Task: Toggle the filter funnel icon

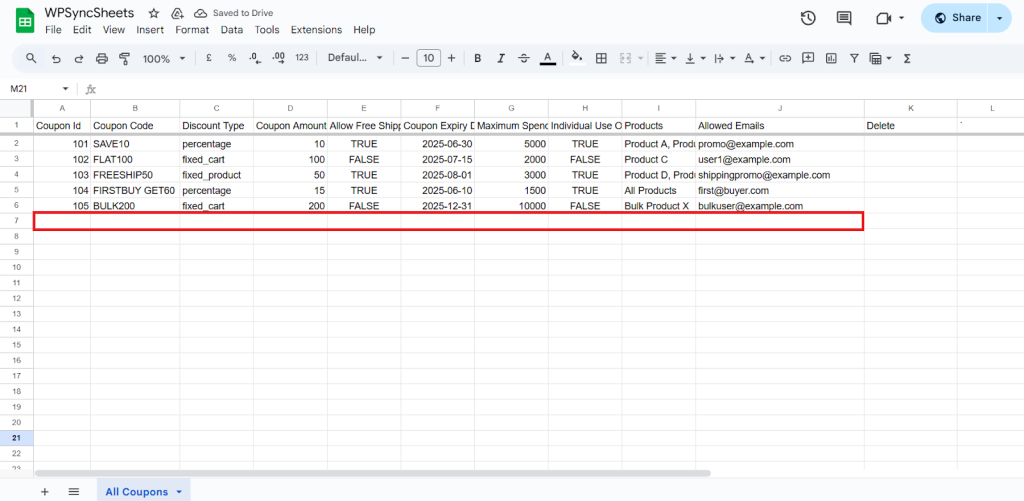Action: point(854,58)
